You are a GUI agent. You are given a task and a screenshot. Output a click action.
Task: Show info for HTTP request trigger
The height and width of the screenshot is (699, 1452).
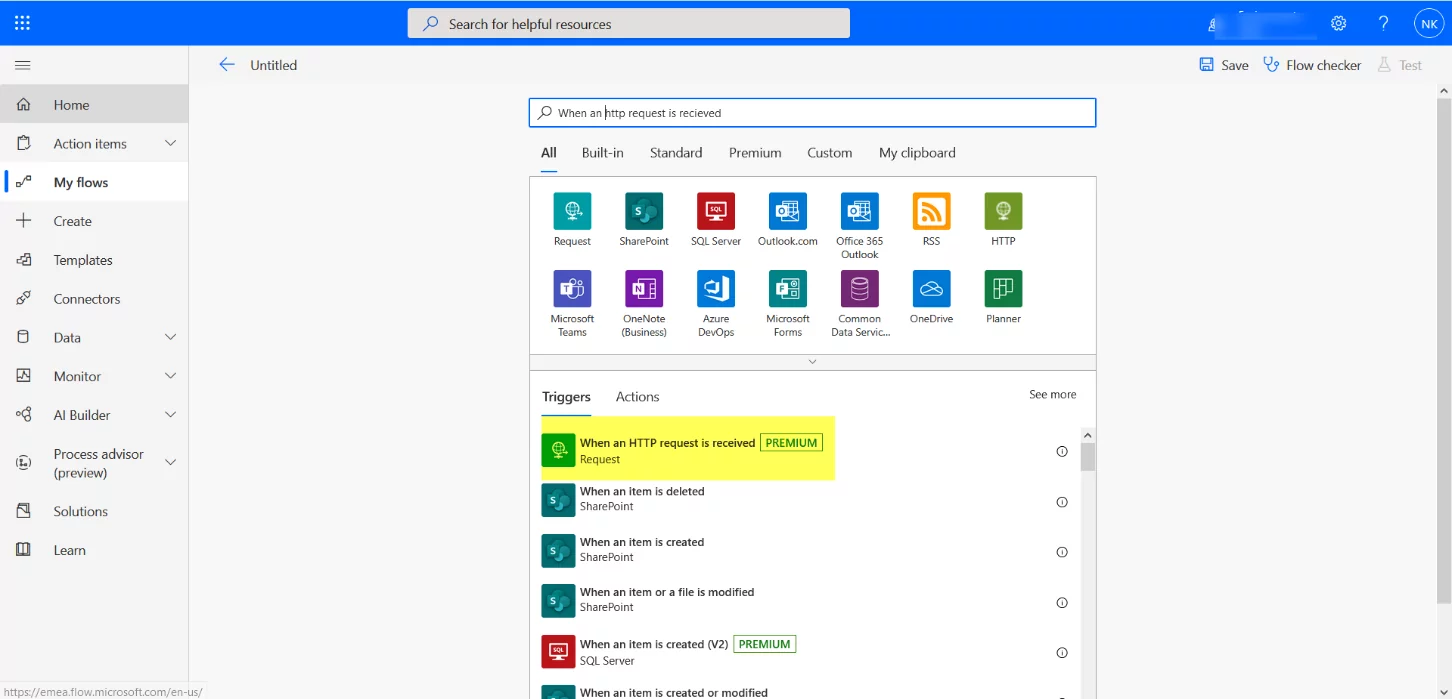tap(1062, 451)
